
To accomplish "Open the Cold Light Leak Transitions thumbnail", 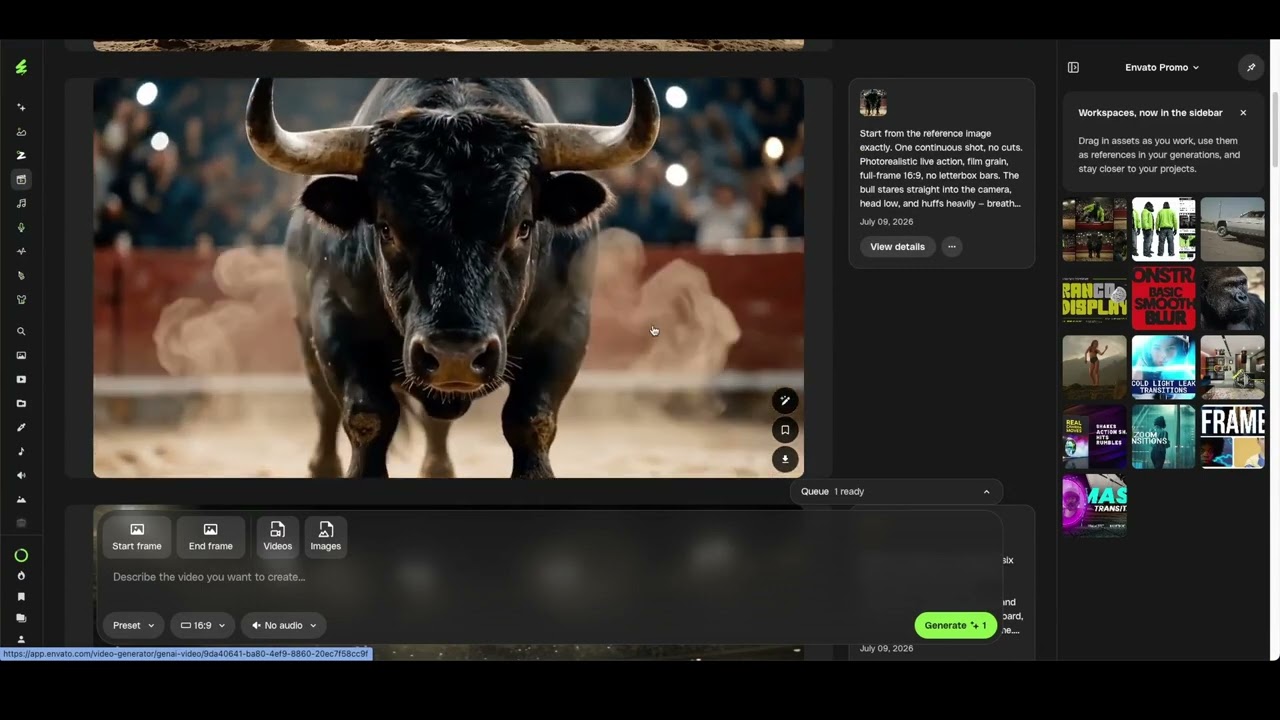I will [1163, 367].
